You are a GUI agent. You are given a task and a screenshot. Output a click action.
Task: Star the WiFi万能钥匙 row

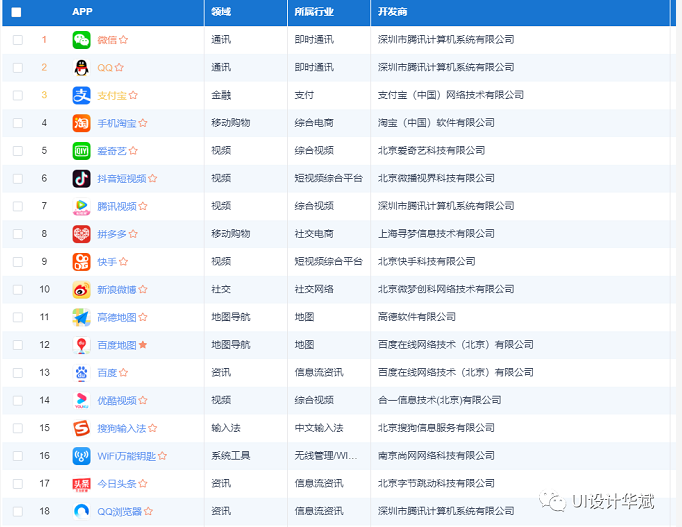click(162, 456)
